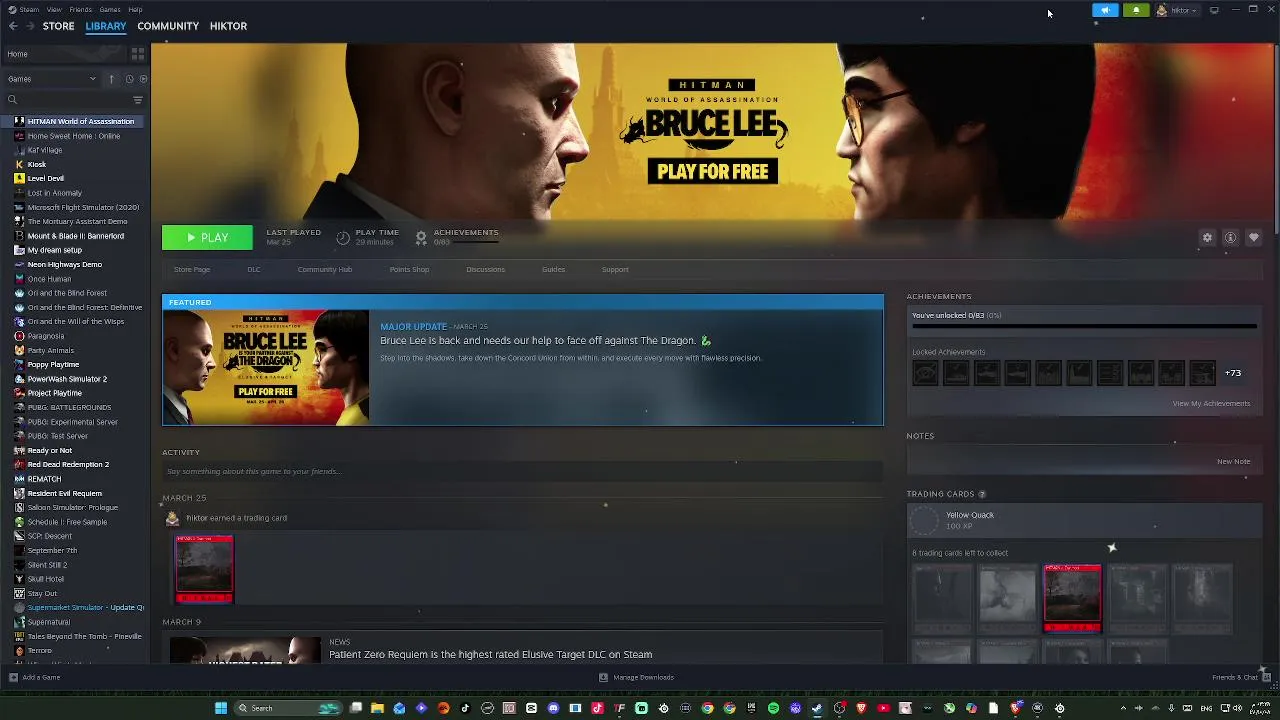Select PowerWash Simulator 2 in library
This screenshot has width=1280, height=720.
pyautogui.click(x=67, y=379)
